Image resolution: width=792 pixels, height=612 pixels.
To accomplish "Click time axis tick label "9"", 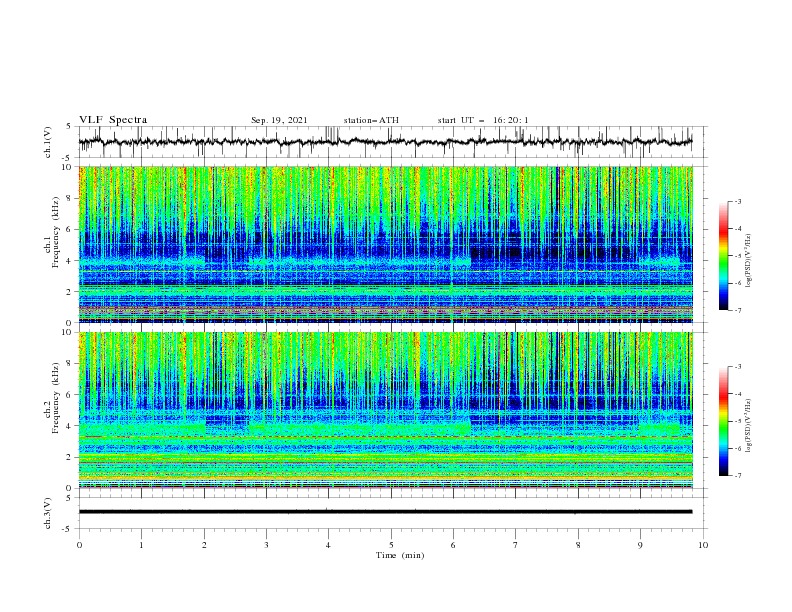I will (640, 545).
